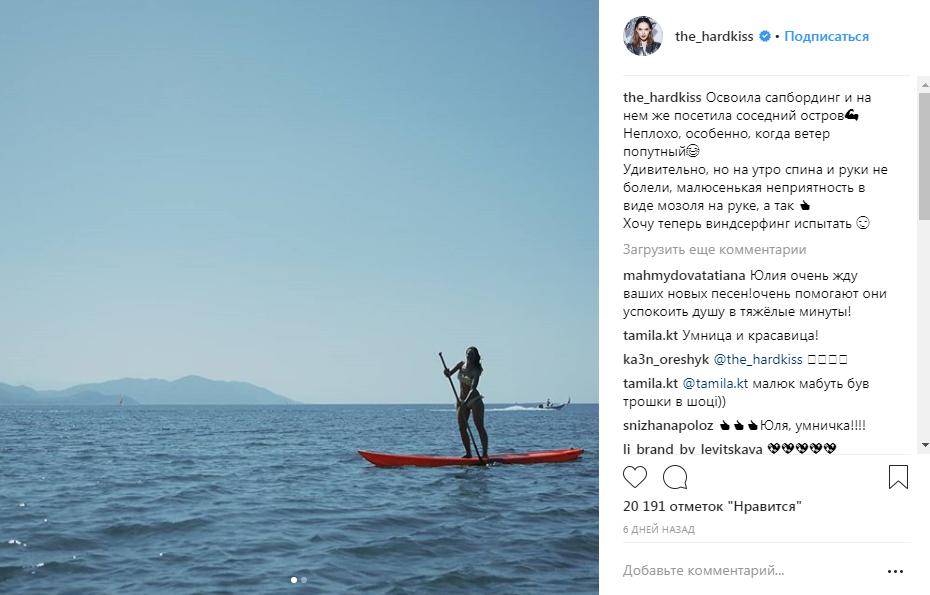This screenshot has width=930, height=595.
Task: Open snizhanapoloz commenter profile
Action: [x=668, y=426]
